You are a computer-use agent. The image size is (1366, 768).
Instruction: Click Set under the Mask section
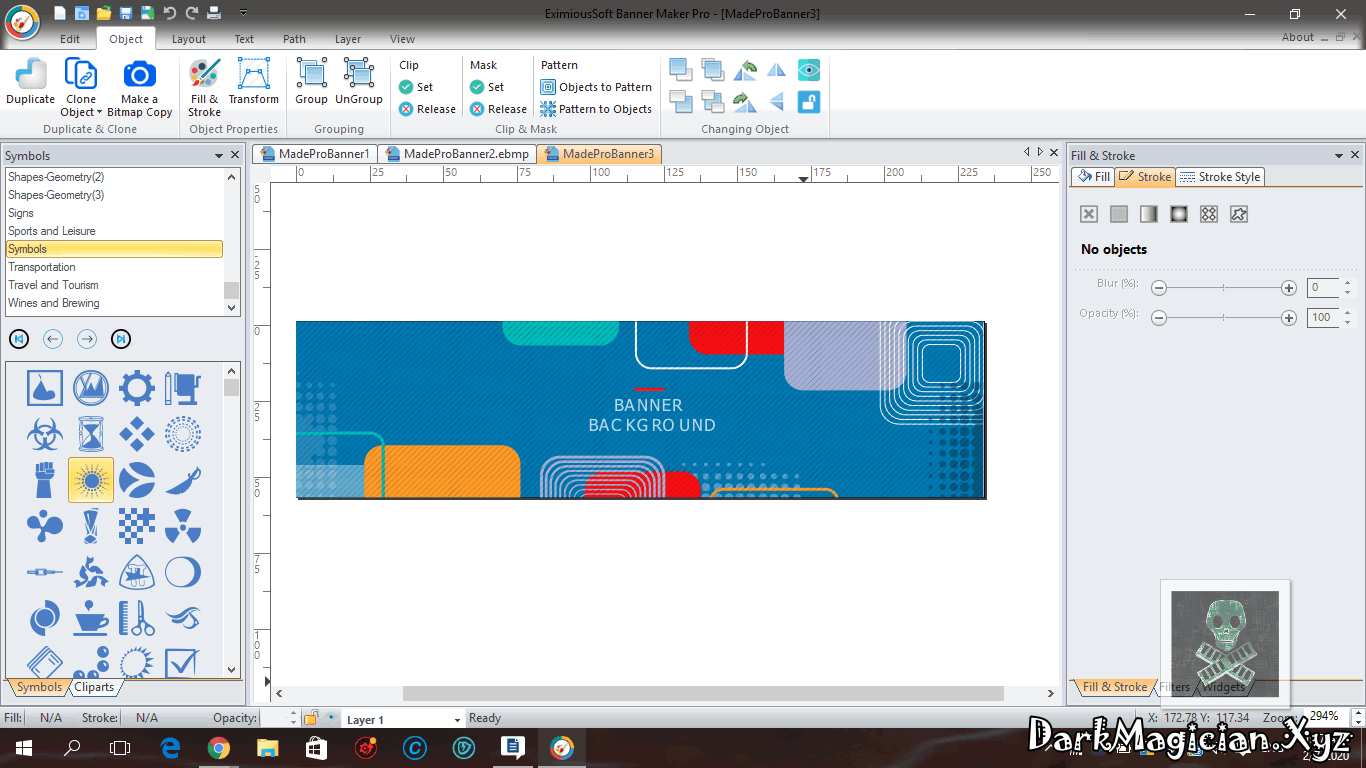pos(487,87)
